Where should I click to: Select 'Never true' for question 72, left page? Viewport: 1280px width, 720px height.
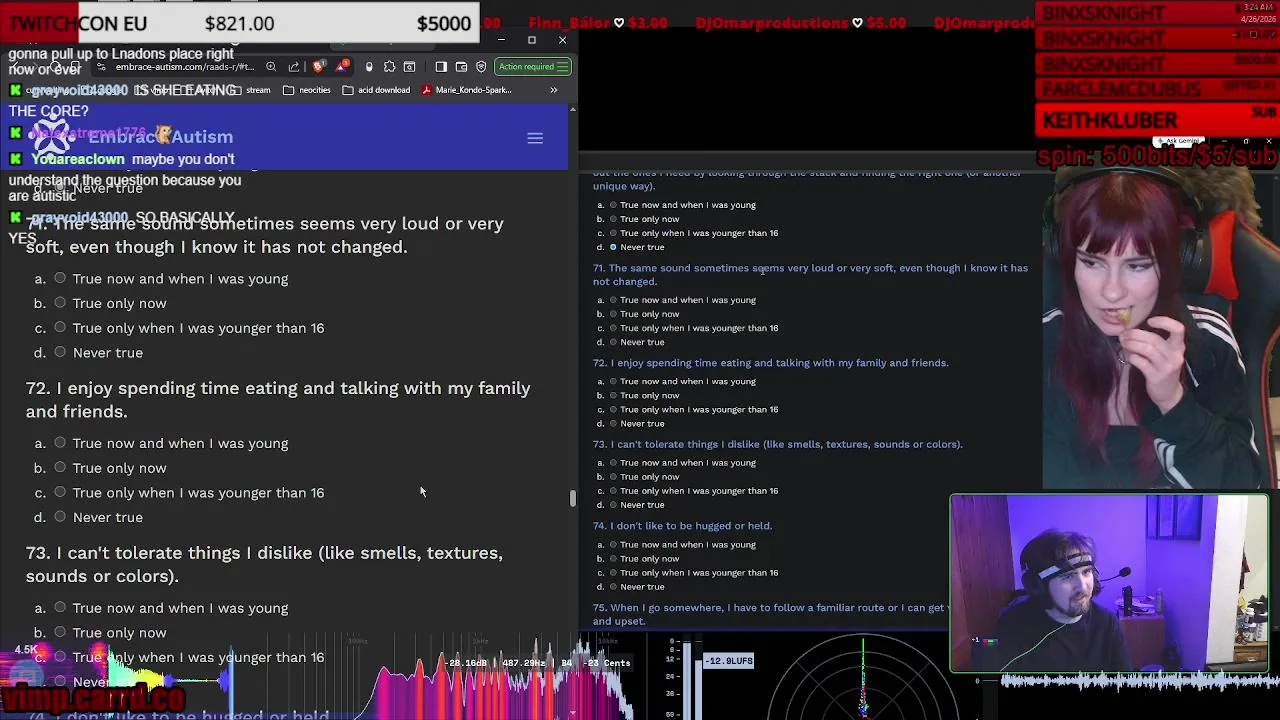(x=61, y=517)
